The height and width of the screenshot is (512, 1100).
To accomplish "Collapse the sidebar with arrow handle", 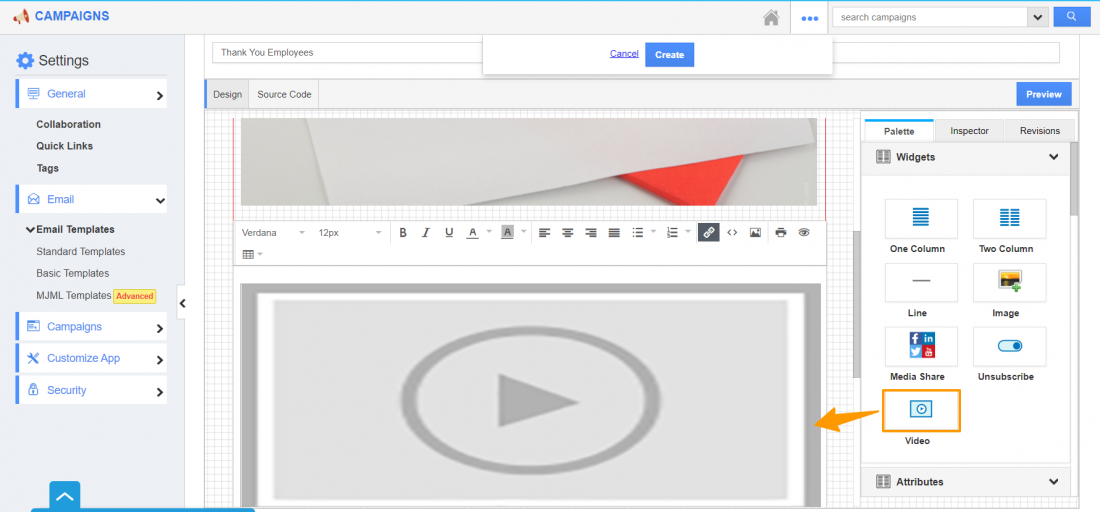I will pos(182,303).
